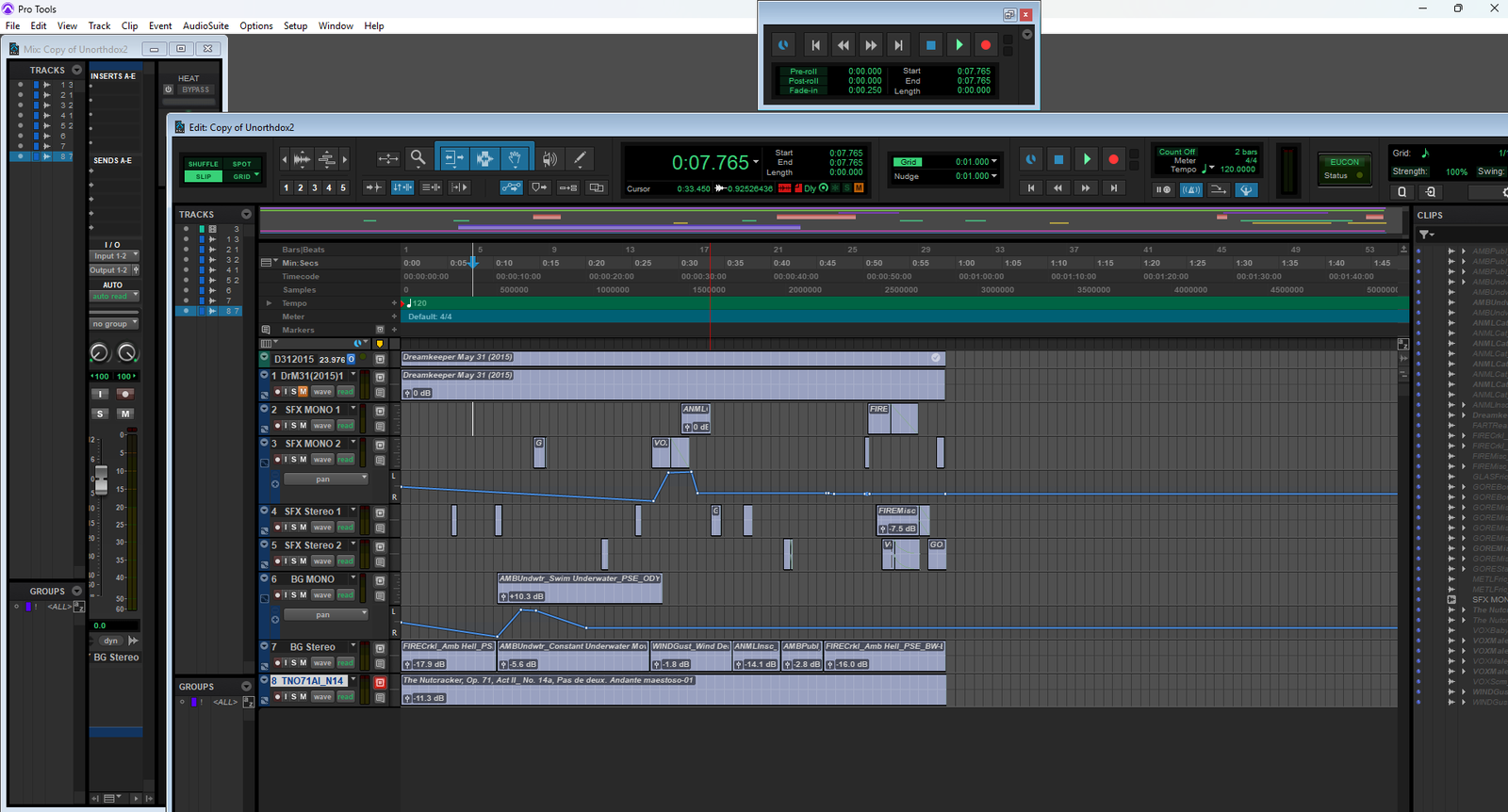Toggle Layered Editing icon
Screen dimensions: 1508x812
click(597, 187)
